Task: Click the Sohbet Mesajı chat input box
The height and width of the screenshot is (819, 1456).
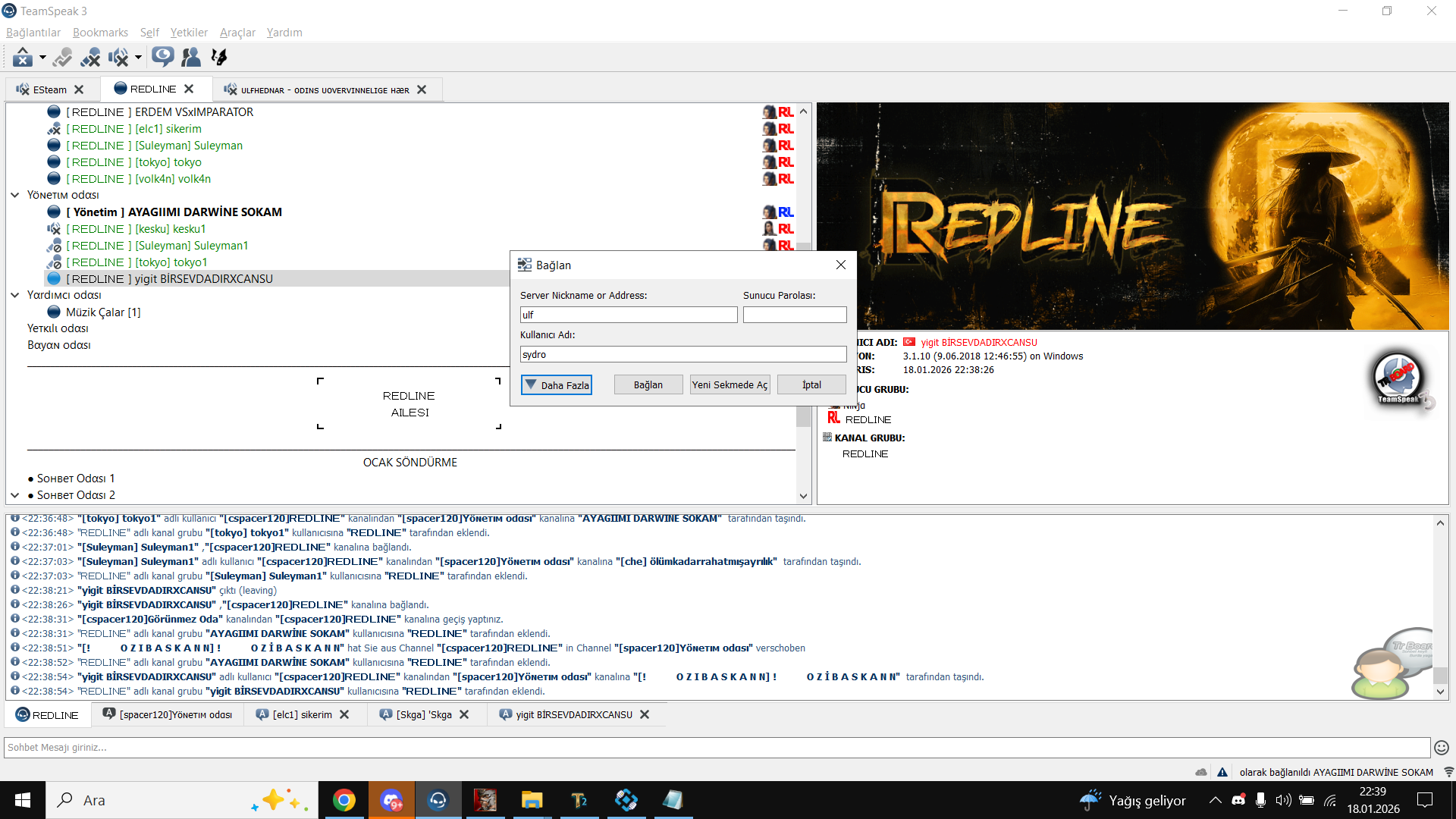Action: (x=717, y=748)
